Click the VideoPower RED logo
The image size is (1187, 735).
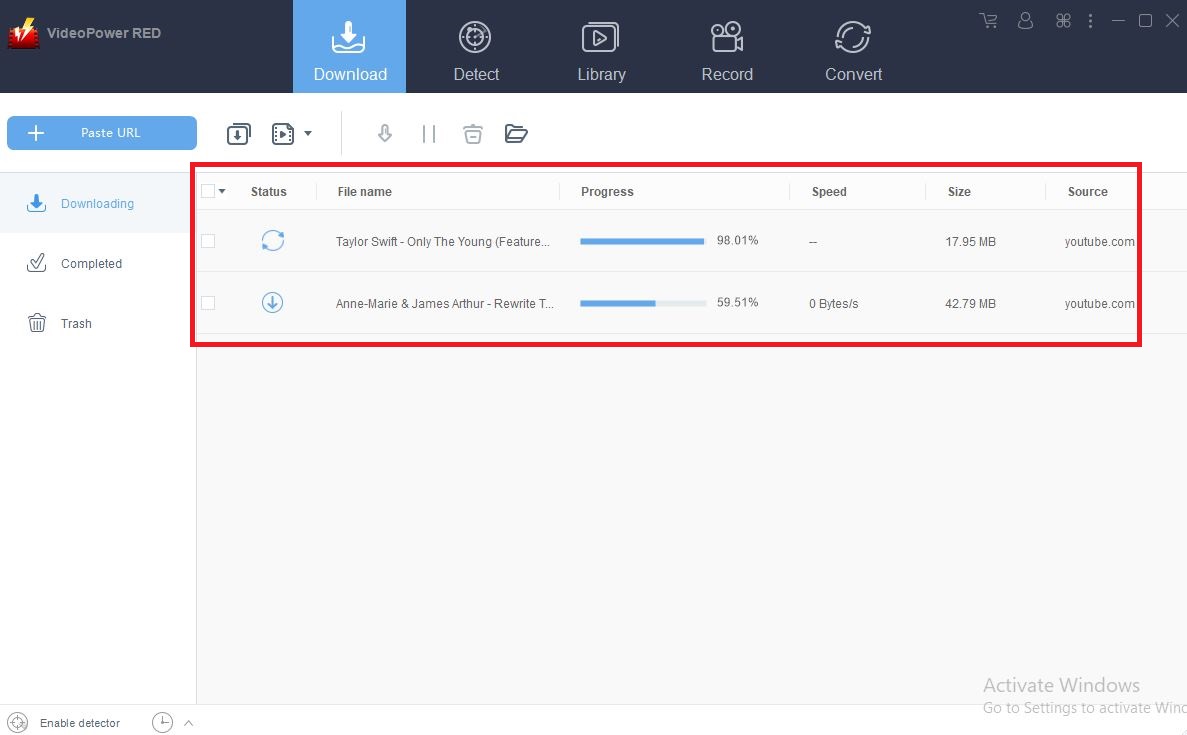coord(23,33)
